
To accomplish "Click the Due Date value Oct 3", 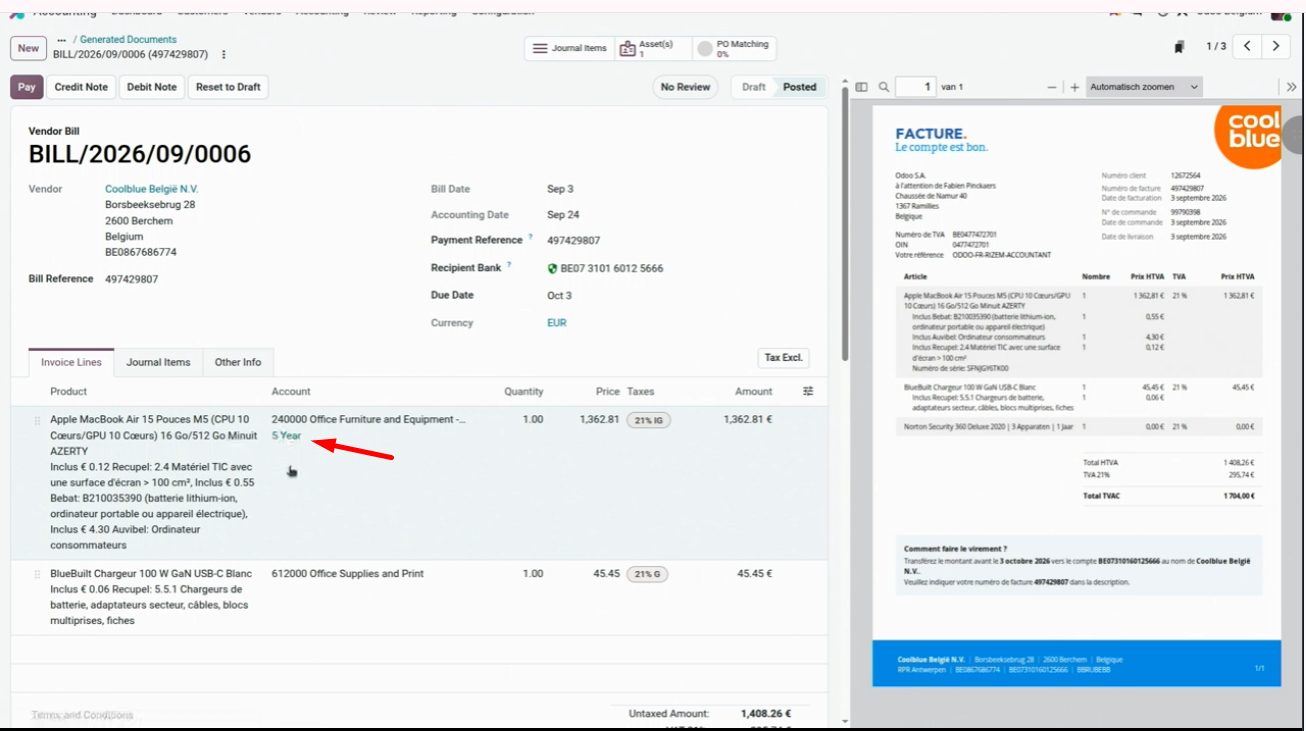I will pyautogui.click(x=559, y=295).
